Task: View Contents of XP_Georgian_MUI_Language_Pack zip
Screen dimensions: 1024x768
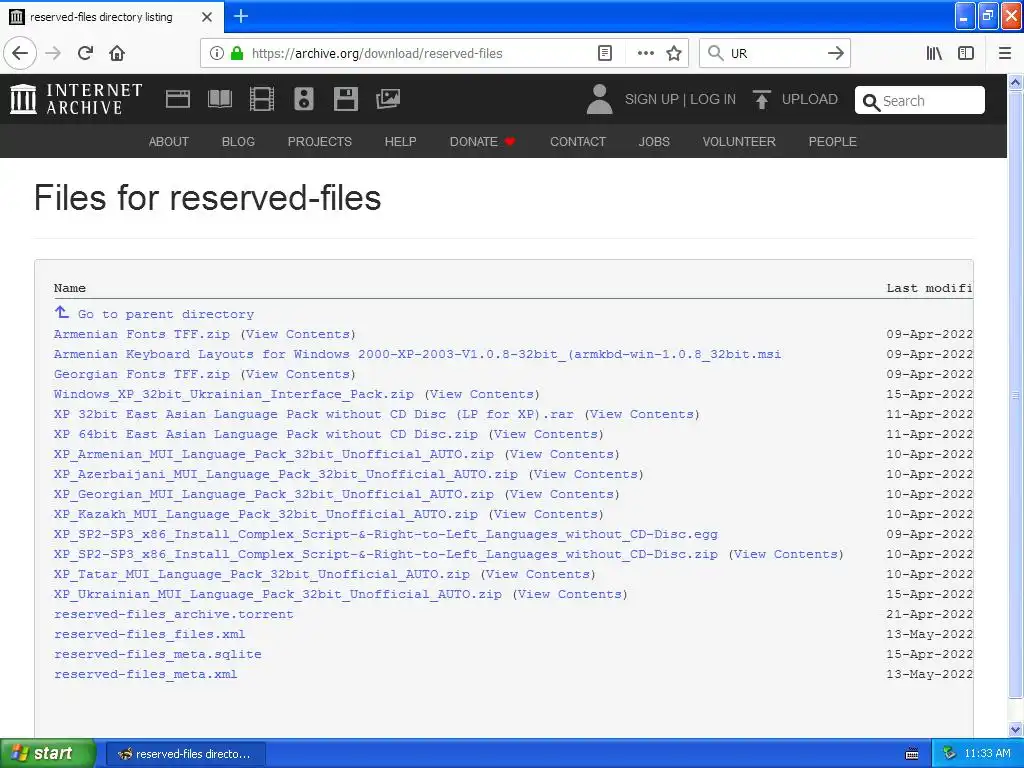Action: (562, 494)
